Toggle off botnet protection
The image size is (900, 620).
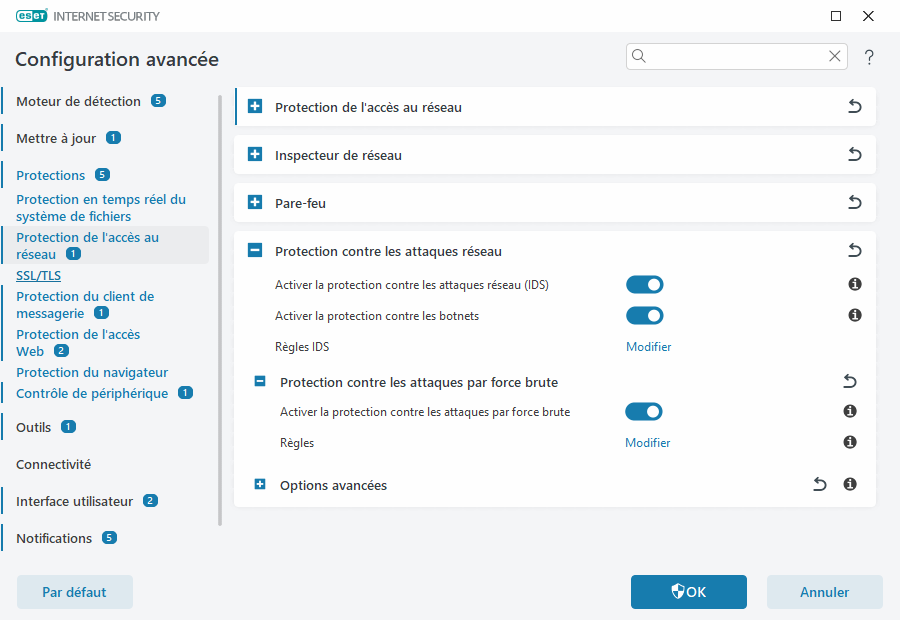(644, 315)
